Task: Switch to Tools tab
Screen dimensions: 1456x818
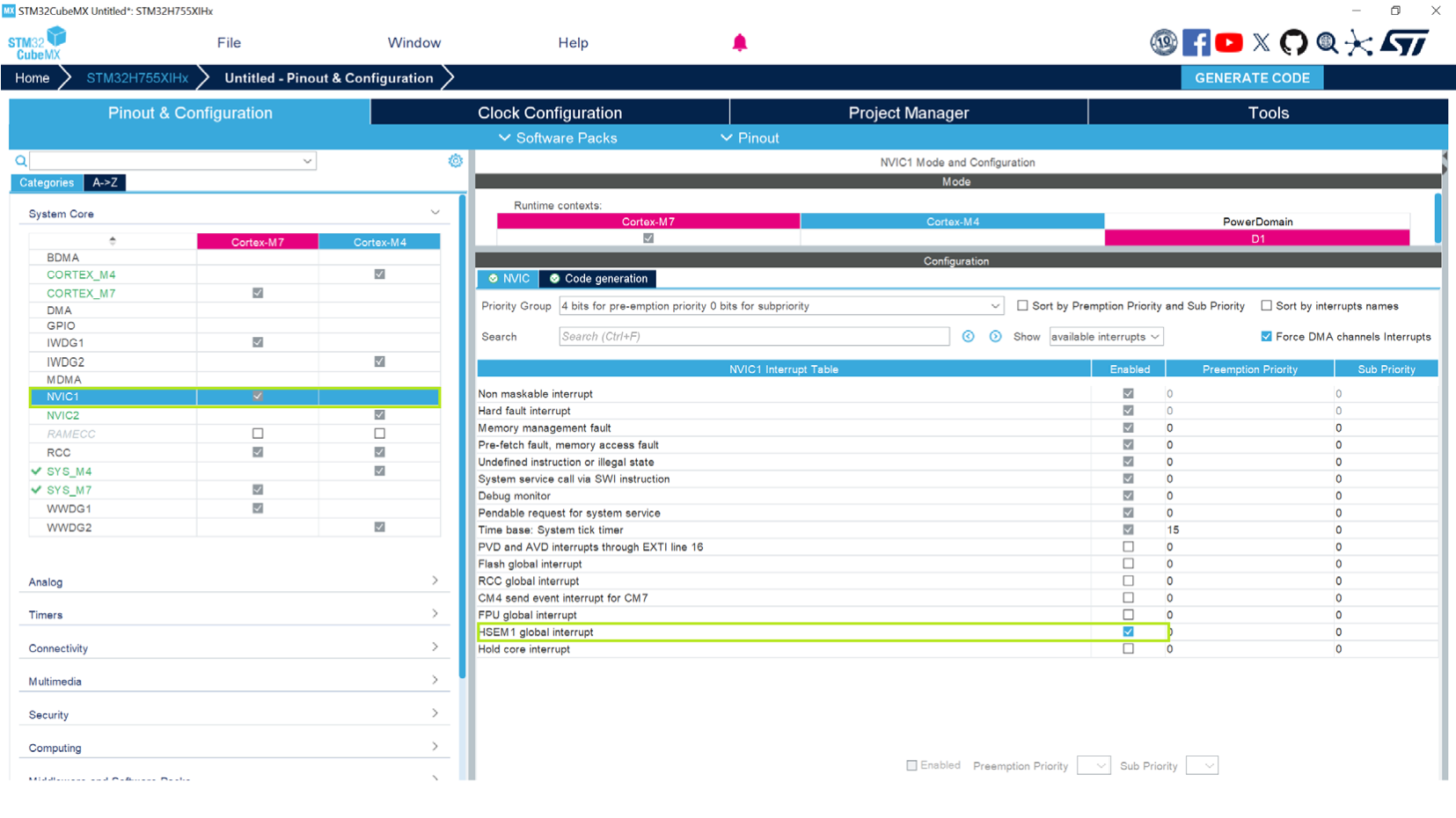Action: pyautogui.click(x=1268, y=113)
